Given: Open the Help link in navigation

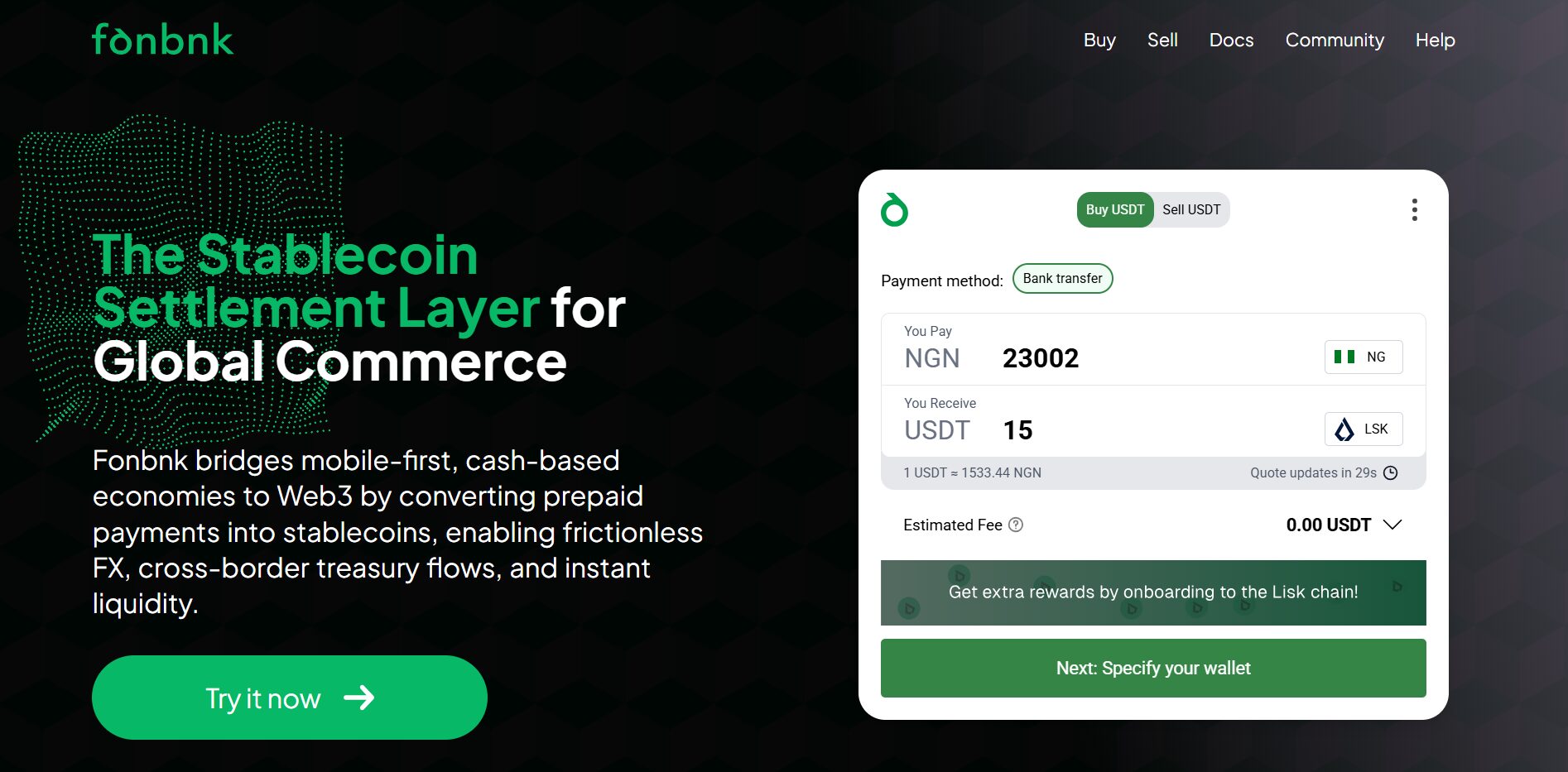Looking at the screenshot, I should point(1435,40).
